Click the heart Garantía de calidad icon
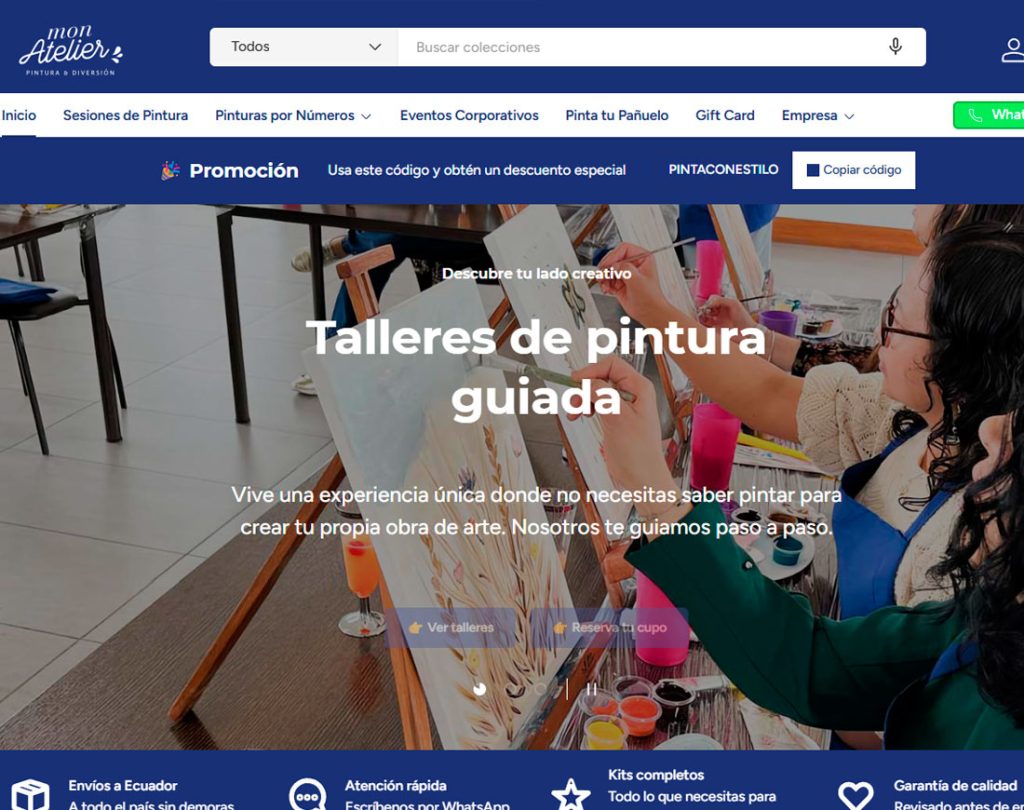This screenshot has width=1024, height=810. 856,795
